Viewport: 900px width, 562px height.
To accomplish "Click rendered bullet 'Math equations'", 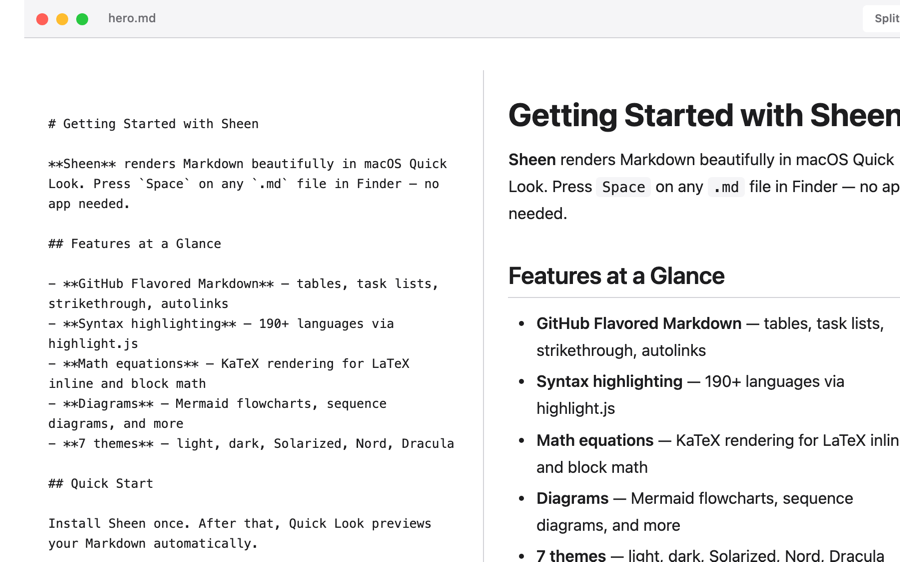I will (x=595, y=441).
